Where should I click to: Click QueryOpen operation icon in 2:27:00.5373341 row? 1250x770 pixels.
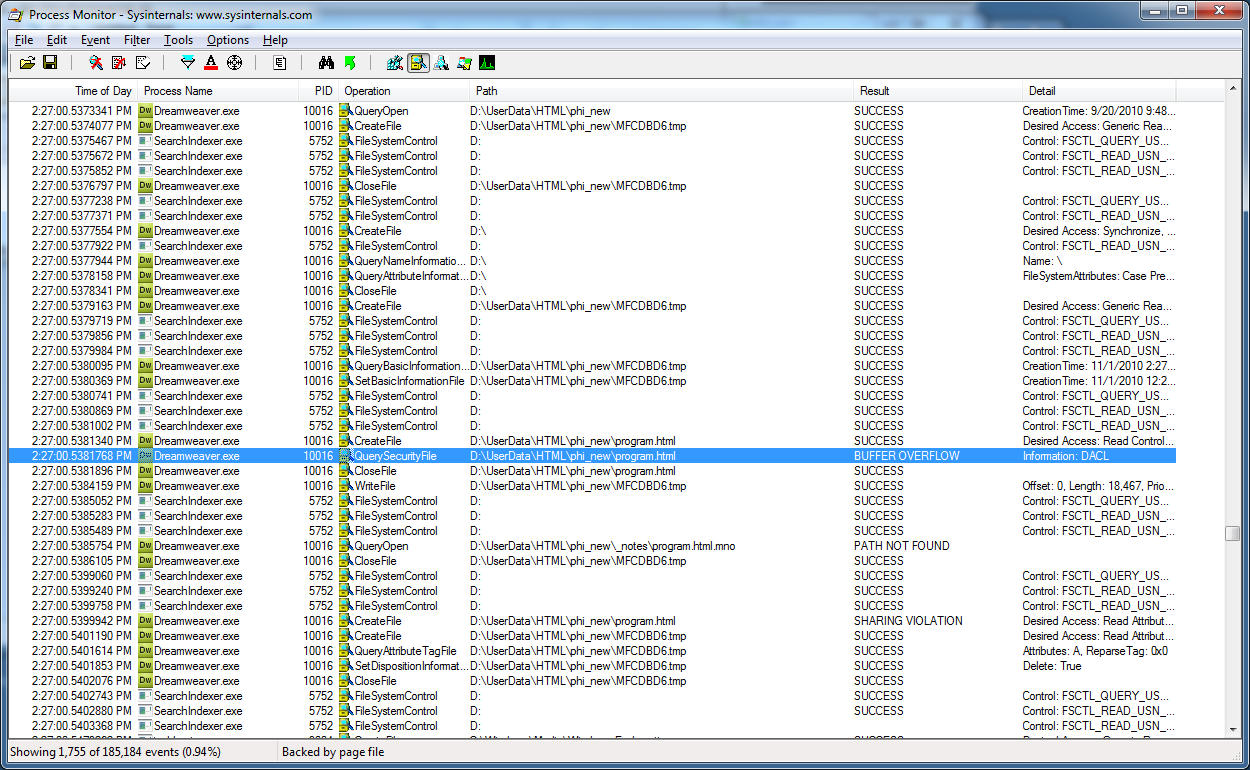[x=346, y=111]
